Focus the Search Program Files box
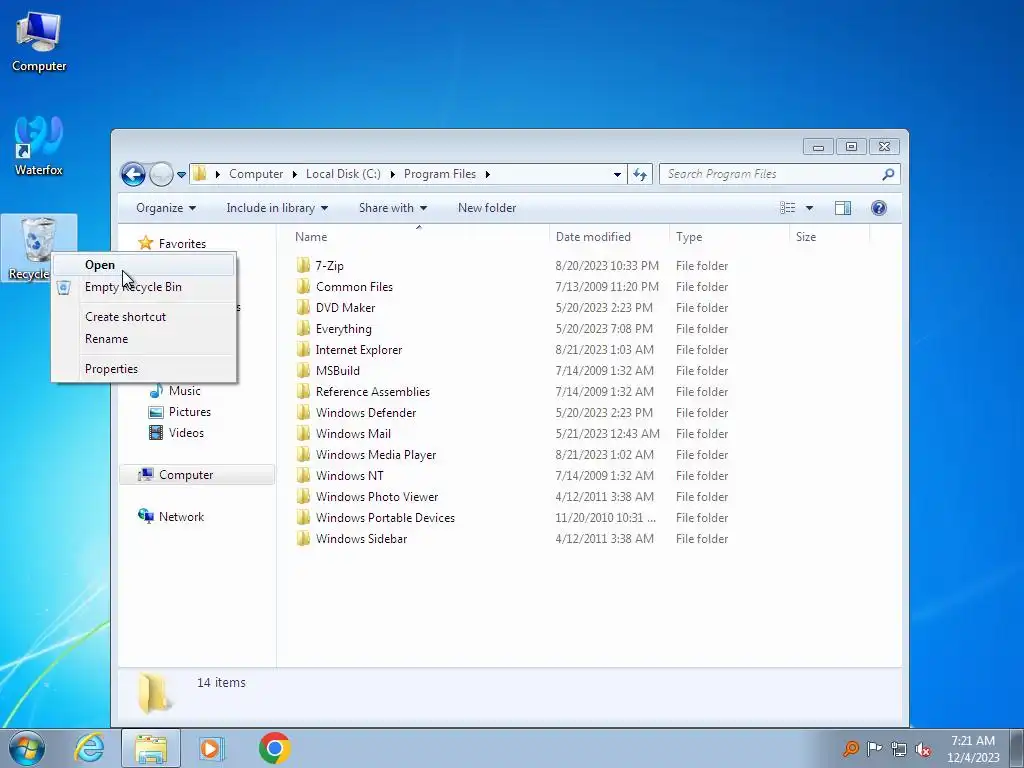Screen dimensions: 1024x768 coord(780,174)
